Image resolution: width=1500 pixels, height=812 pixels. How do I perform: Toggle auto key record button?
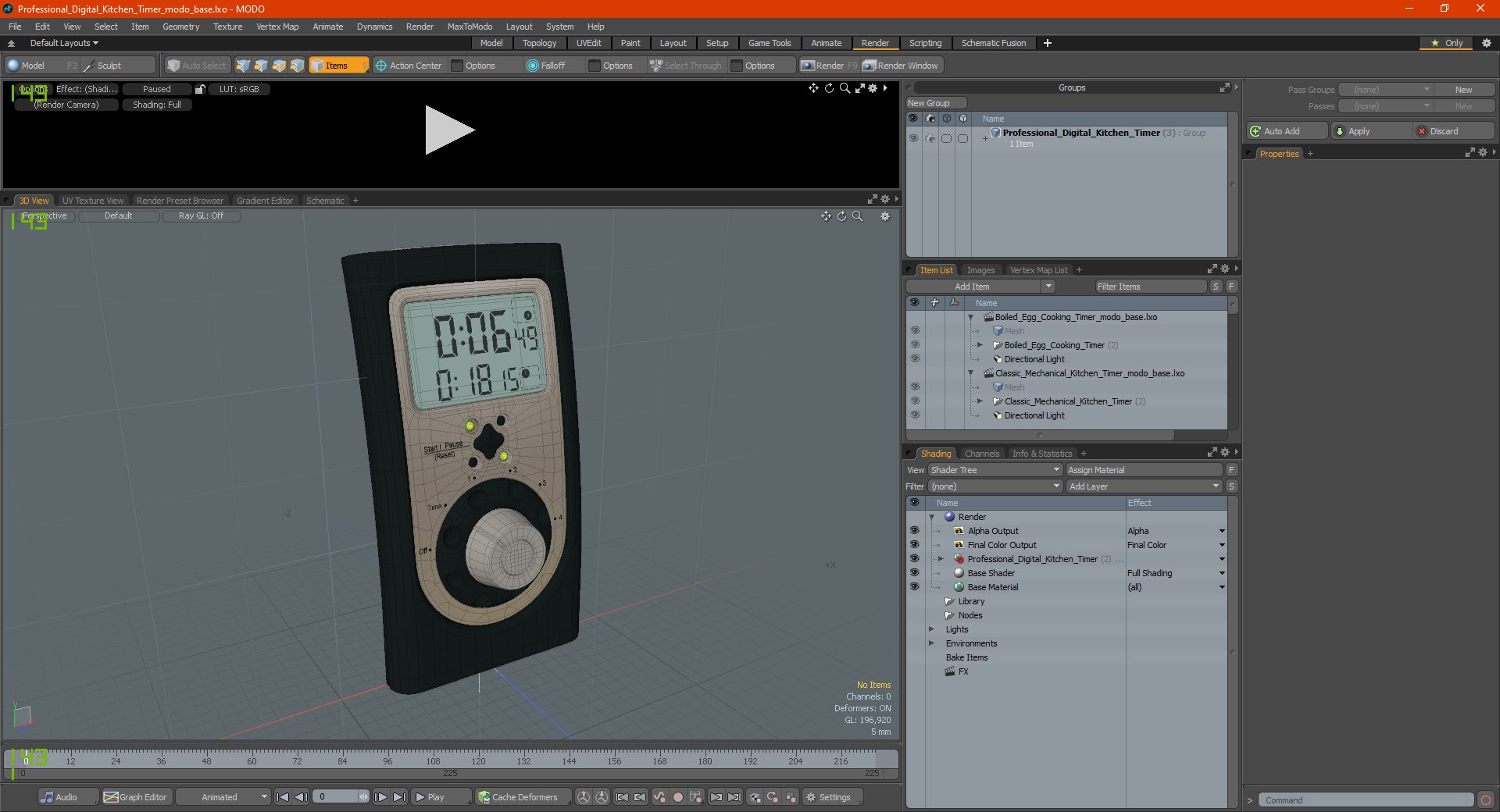pyautogui.click(x=678, y=797)
